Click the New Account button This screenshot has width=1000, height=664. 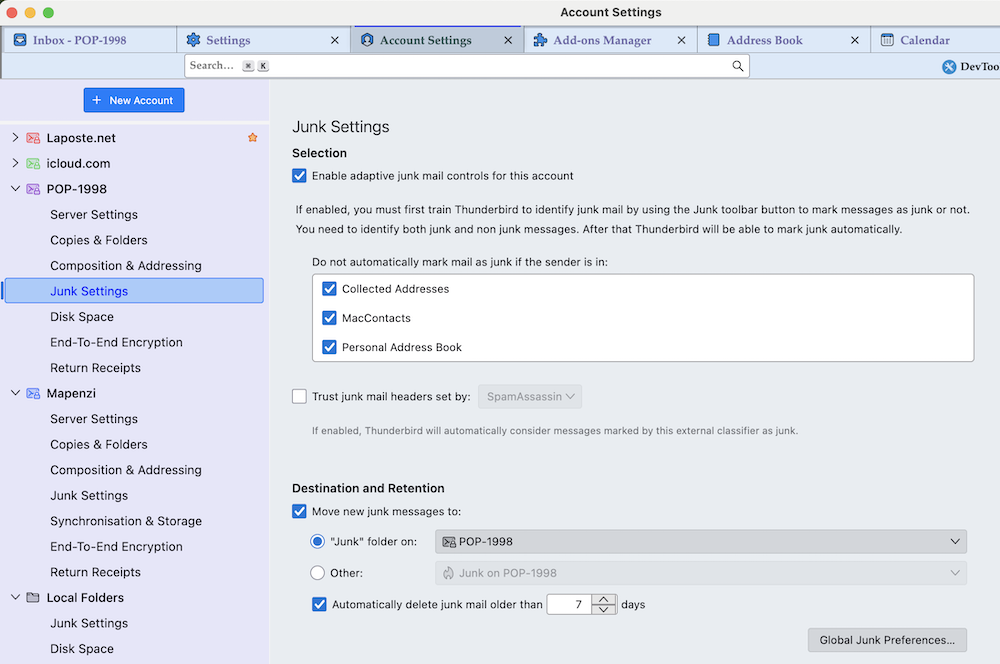click(x=134, y=100)
